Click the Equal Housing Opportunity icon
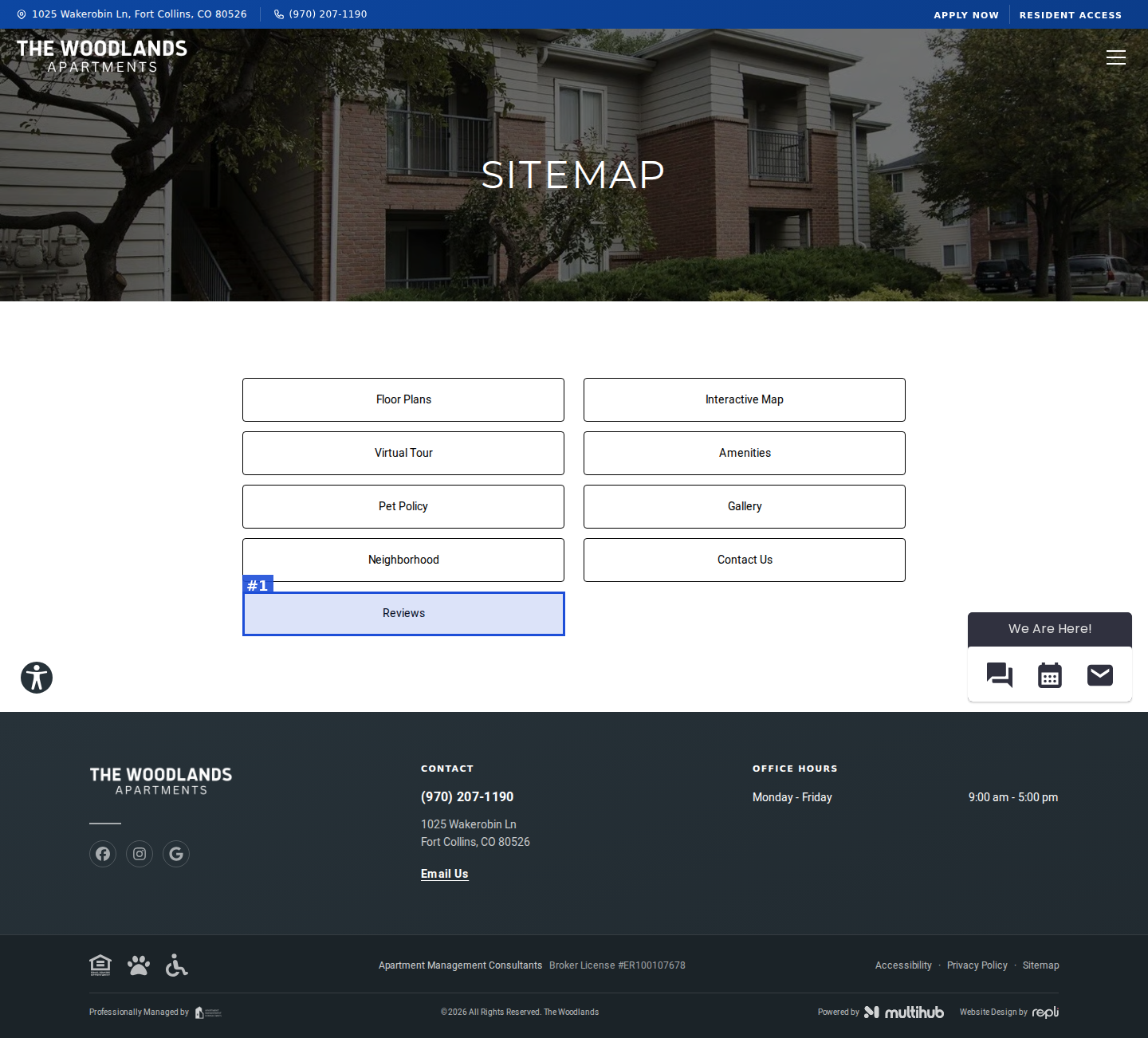 pos(100,965)
